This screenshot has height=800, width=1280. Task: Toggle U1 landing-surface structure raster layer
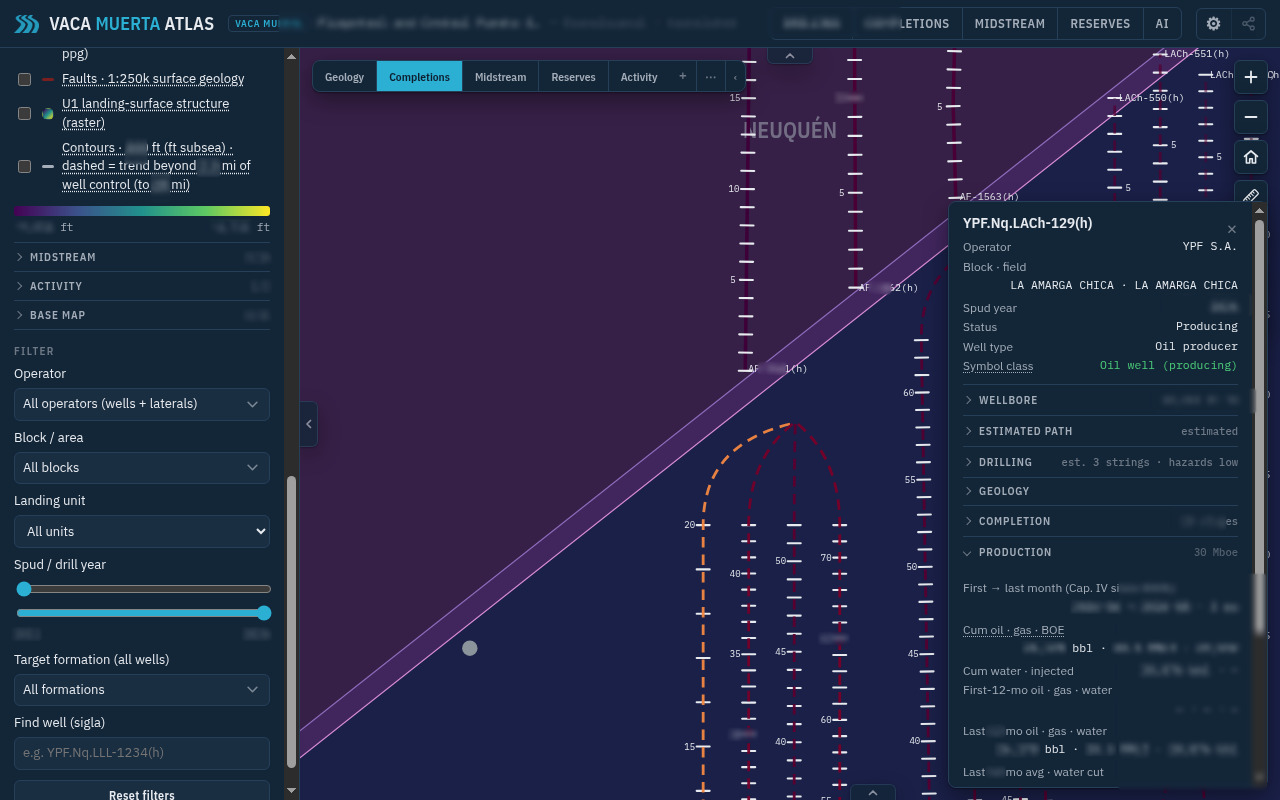(x=24, y=113)
